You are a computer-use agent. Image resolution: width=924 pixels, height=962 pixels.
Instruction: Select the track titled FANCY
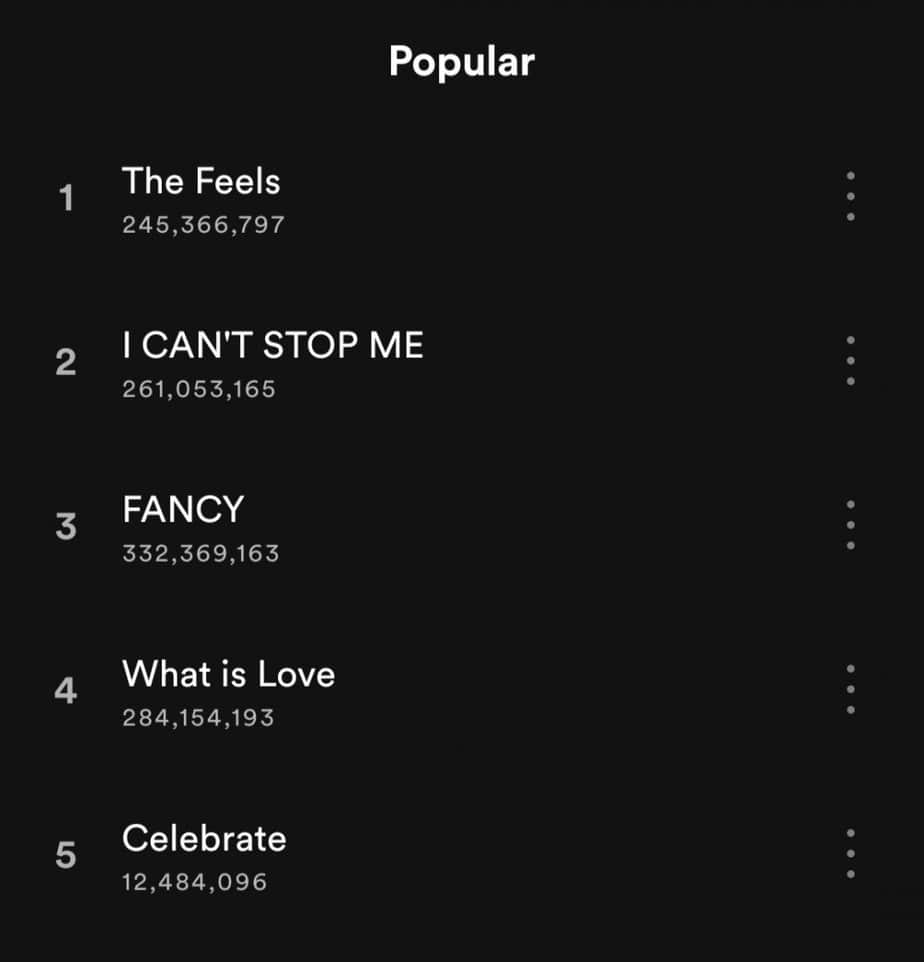click(x=183, y=510)
